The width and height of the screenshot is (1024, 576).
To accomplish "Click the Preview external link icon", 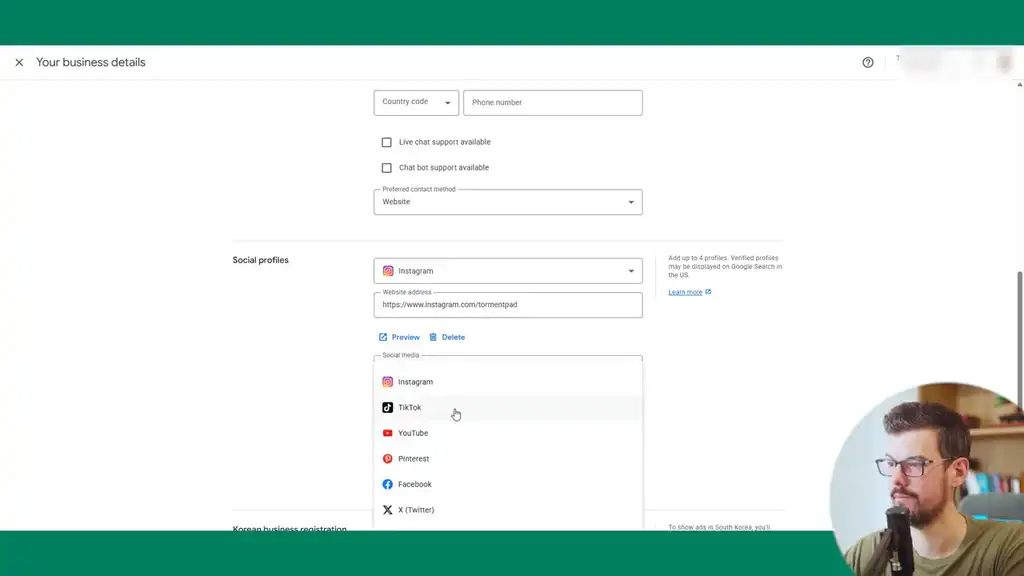I will tap(383, 337).
